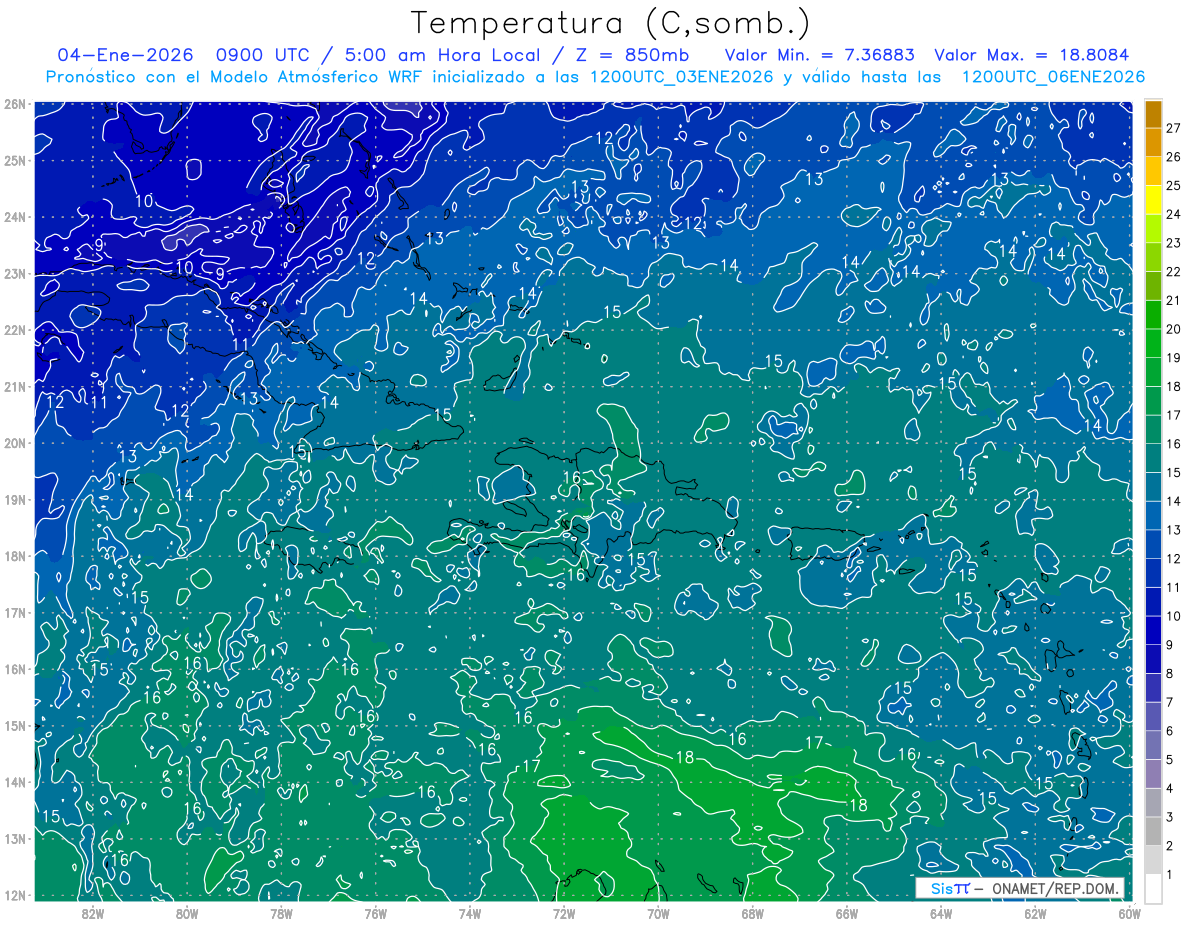Click the '10' label on the color scale

click(1173, 616)
